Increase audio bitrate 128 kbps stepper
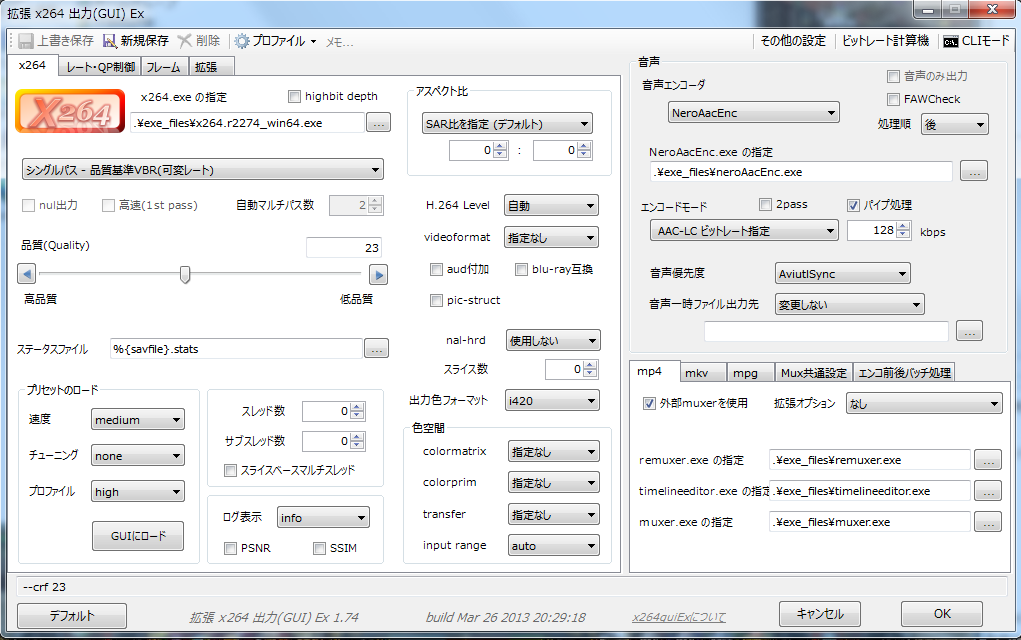 (903, 226)
